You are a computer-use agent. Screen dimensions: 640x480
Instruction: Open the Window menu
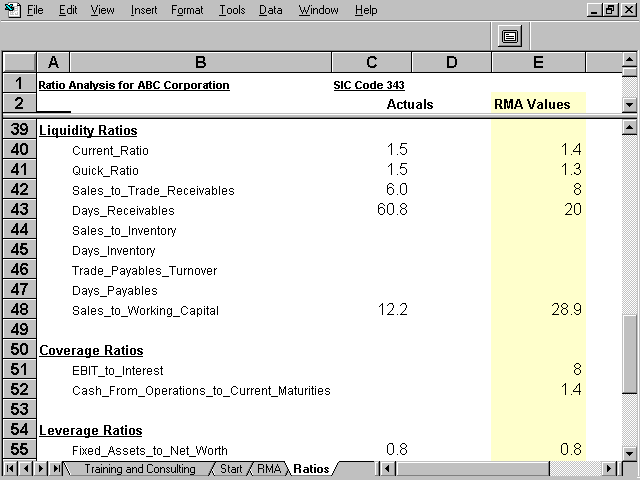pos(318,10)
